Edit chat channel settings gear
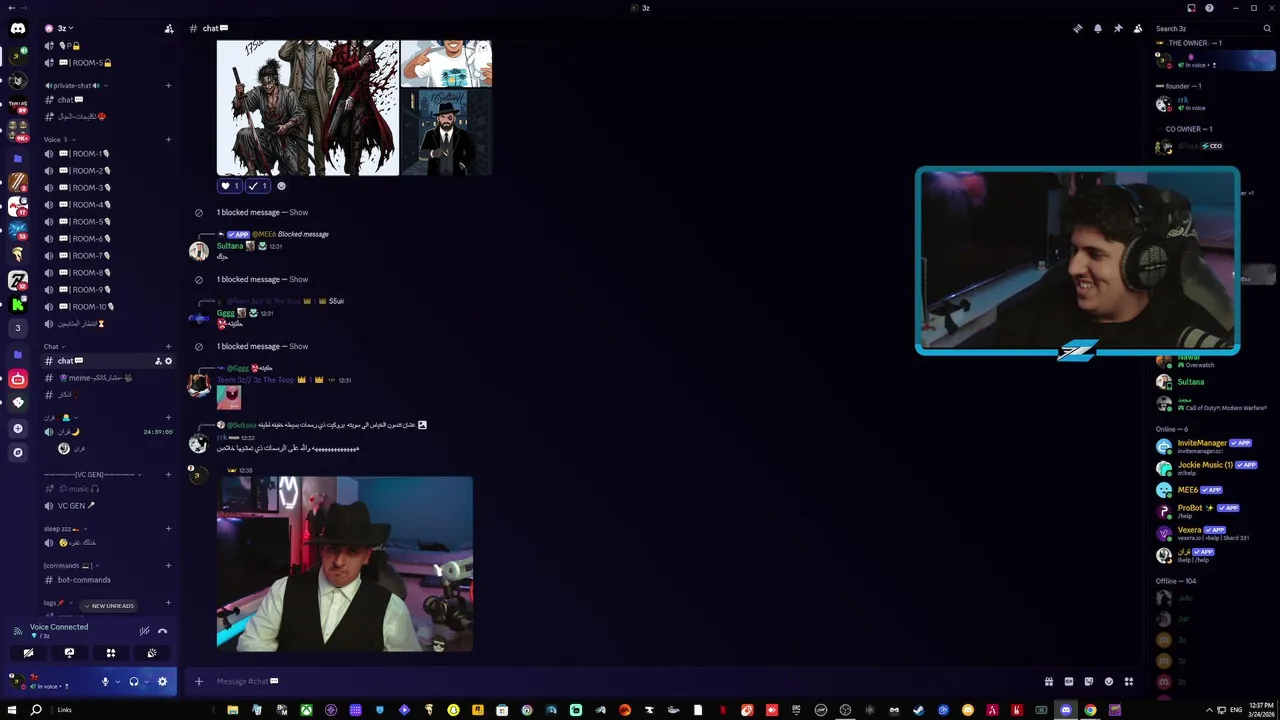The width and height of the screenshot is (1280, 720). [168, 360]
